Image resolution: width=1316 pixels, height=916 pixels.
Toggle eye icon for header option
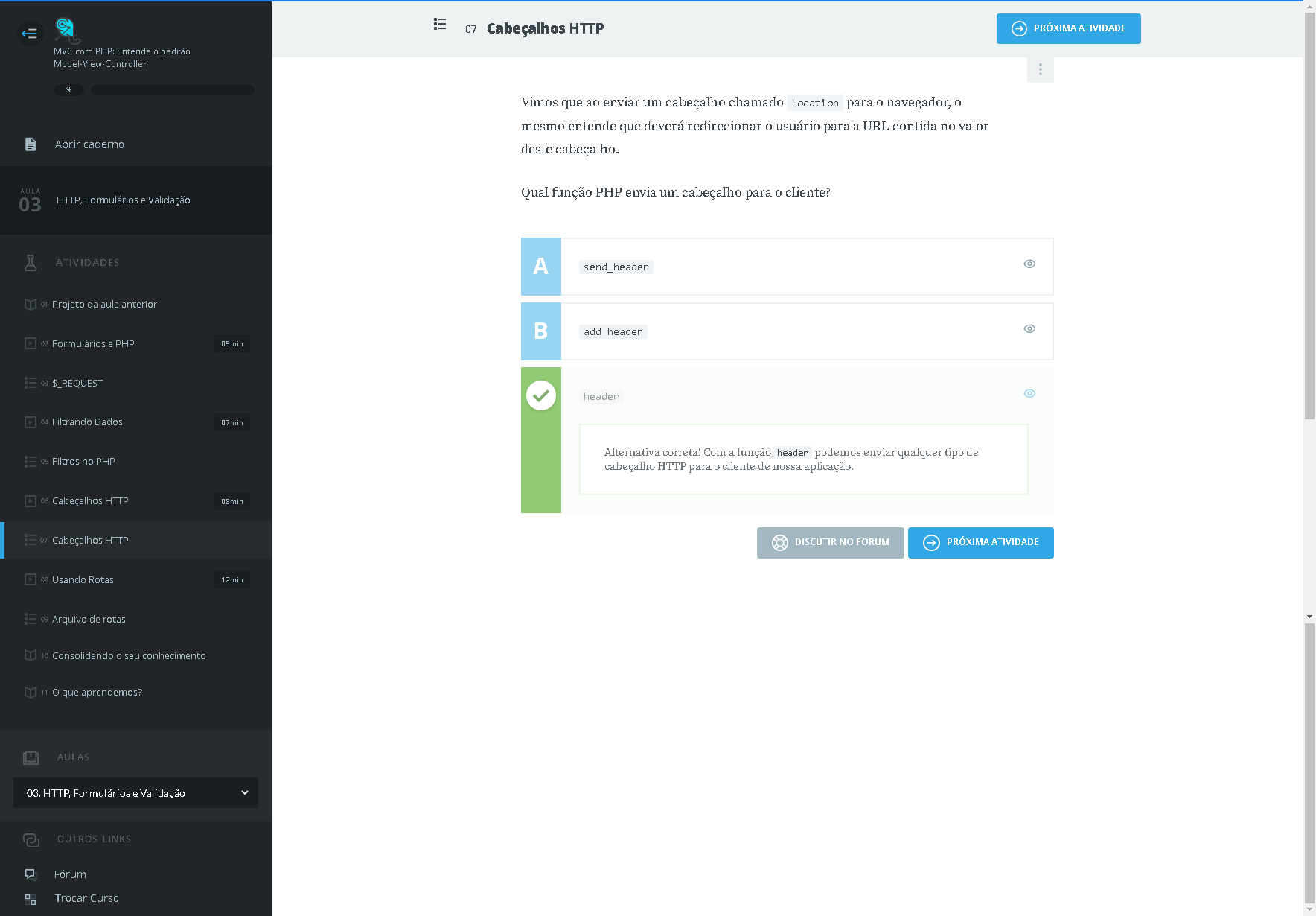[x=1029, y=393]
